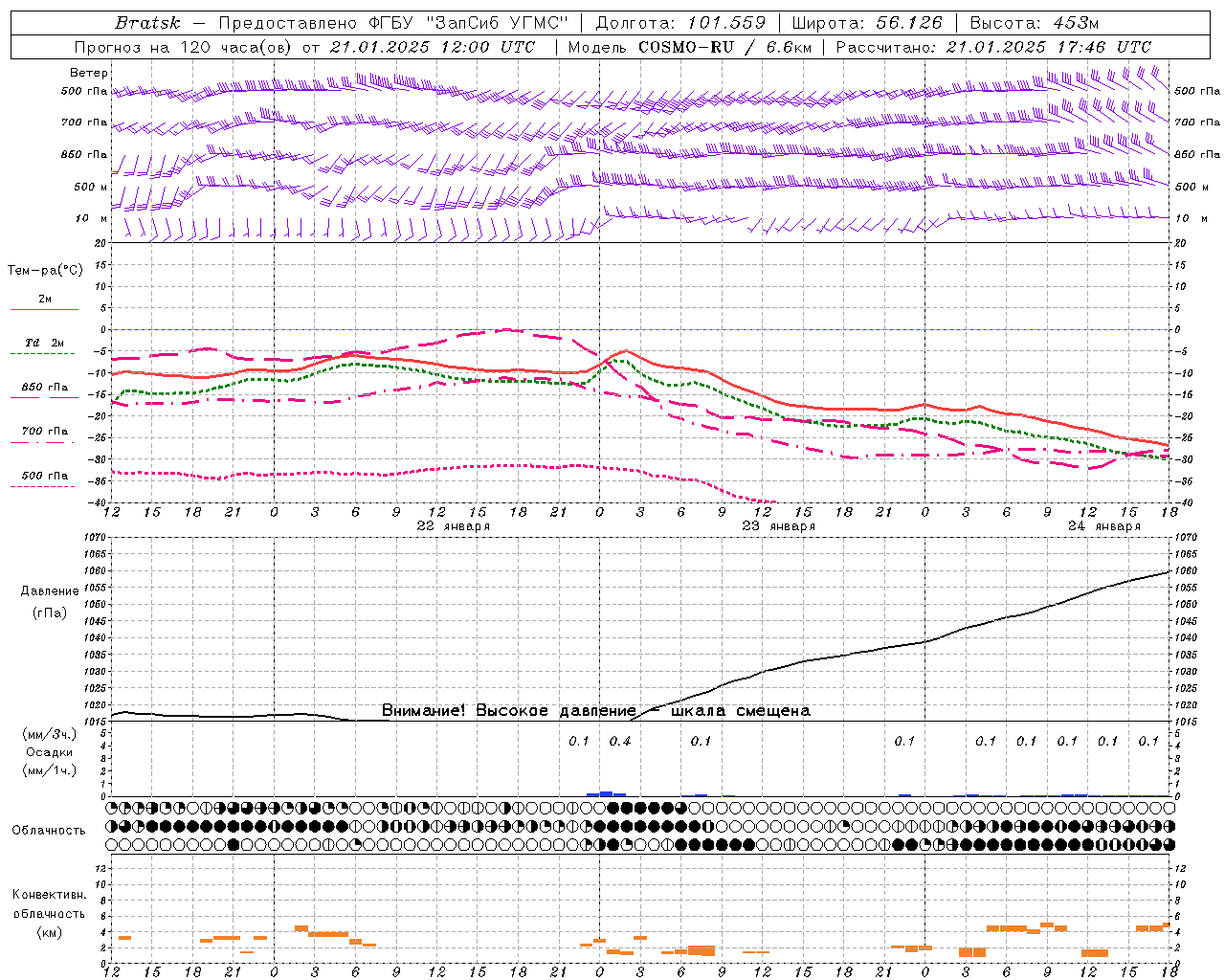
Task: Click the '22 января' date label
Action: point(454,526)
